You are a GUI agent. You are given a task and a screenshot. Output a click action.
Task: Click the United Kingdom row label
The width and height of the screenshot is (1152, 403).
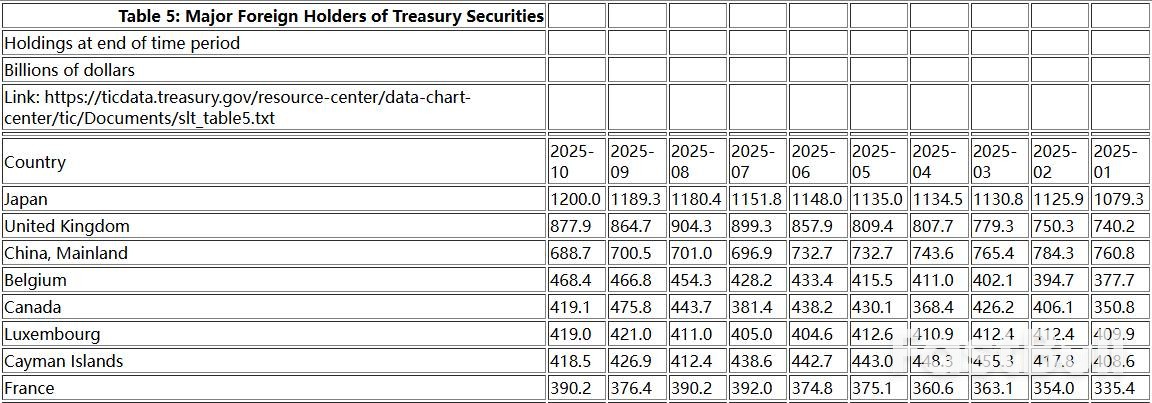(67, 226)
